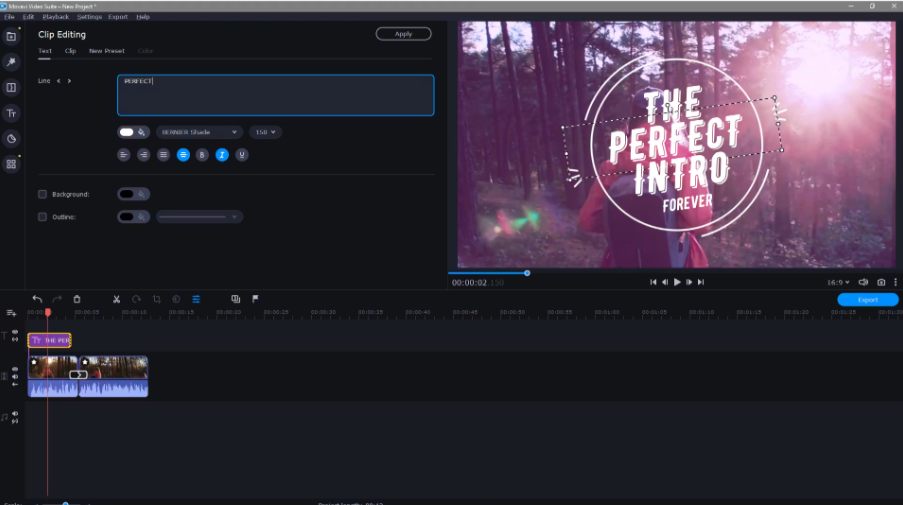Go to previous text line arrow
The height and width of the screenshot is (505, 903).
click(58, 81)
